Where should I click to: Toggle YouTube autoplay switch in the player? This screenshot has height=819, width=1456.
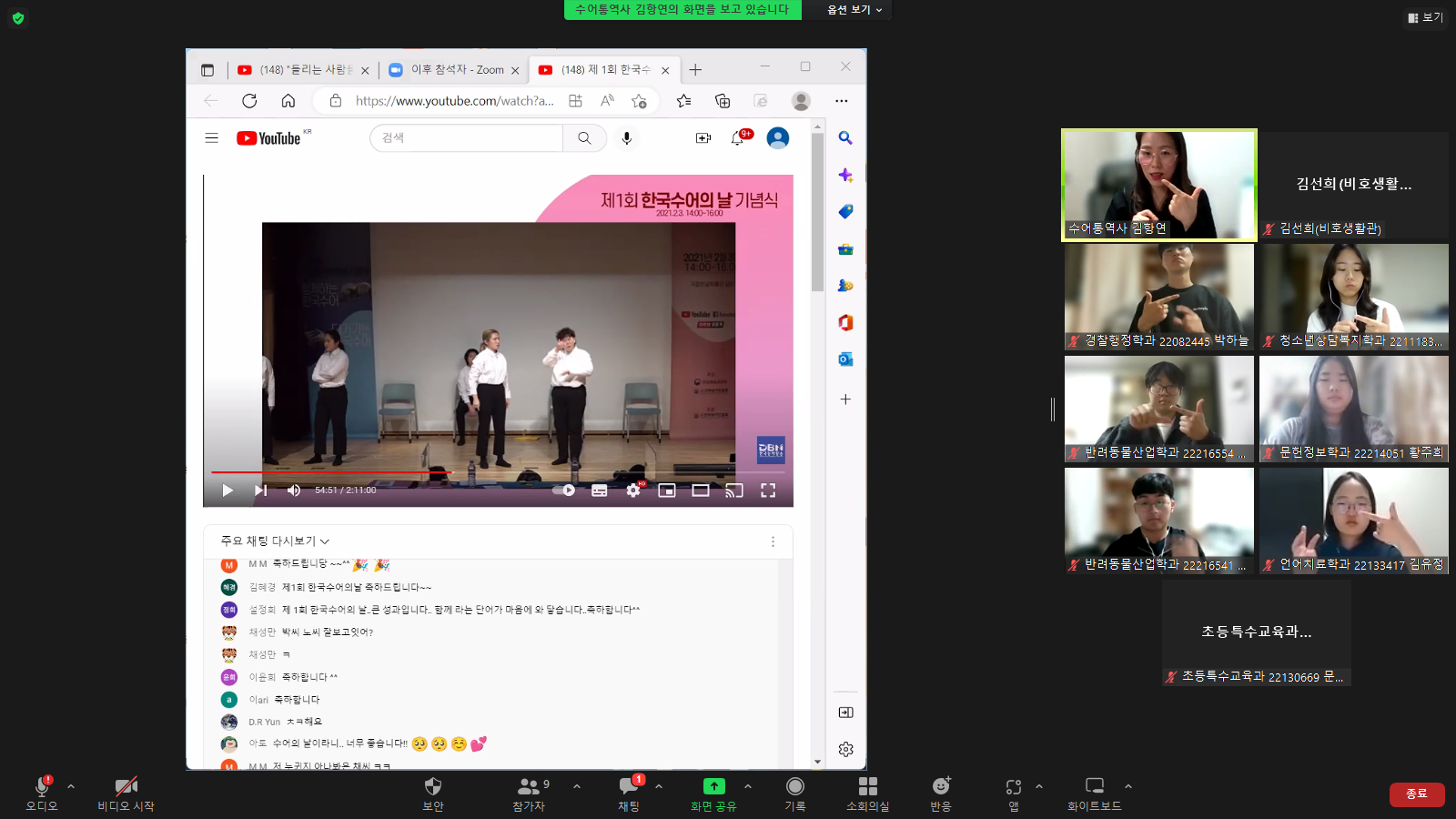pyautogui.click(x=564, y=490)
